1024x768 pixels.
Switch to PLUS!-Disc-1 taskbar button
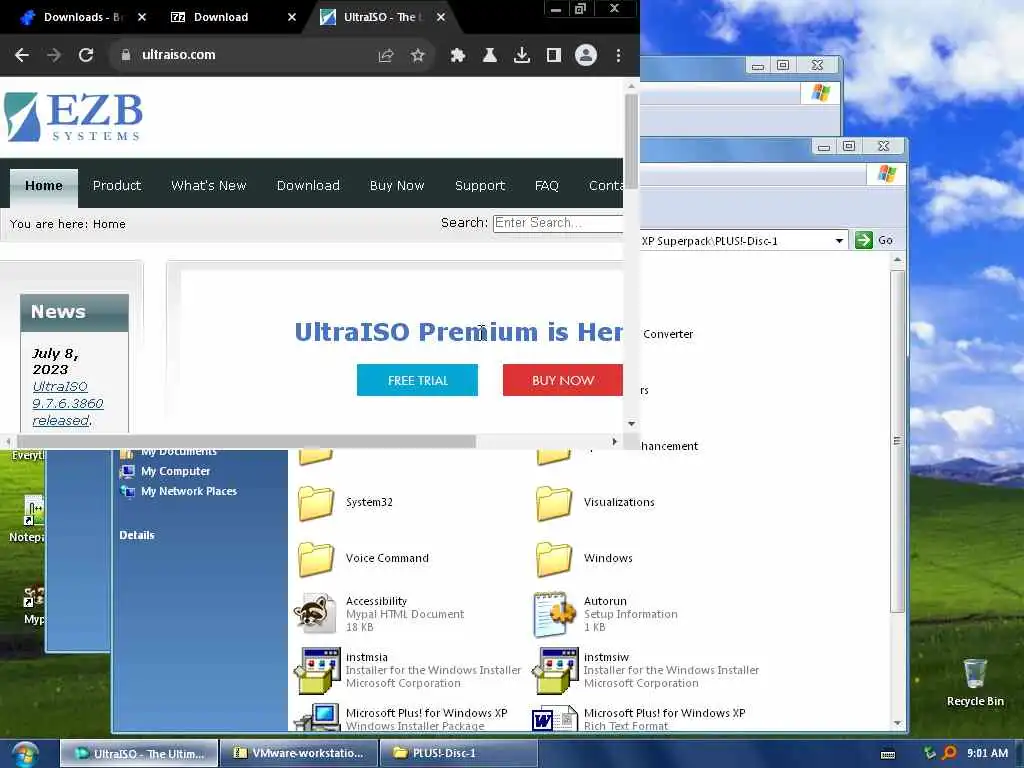tap(458, 754)
